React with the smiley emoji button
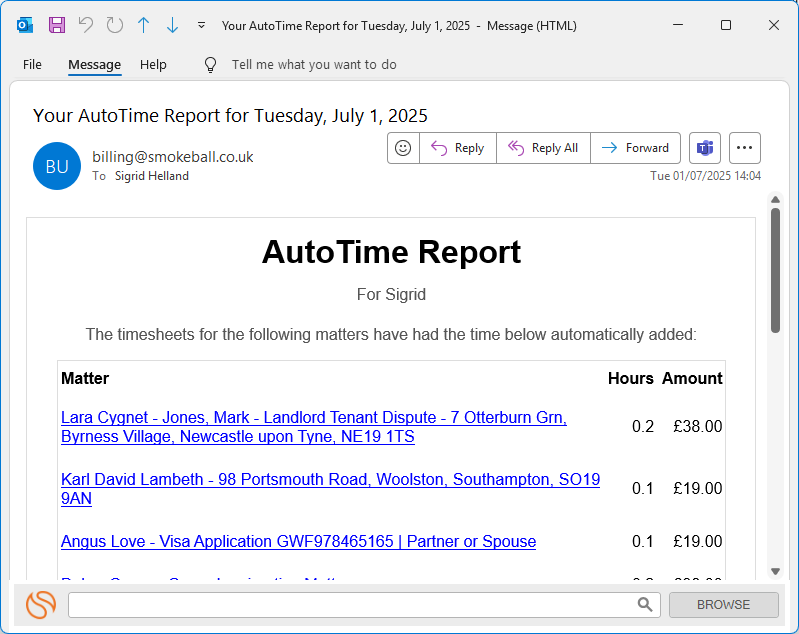The height and width of the screenshot is (634, 799). click(403, 148)
